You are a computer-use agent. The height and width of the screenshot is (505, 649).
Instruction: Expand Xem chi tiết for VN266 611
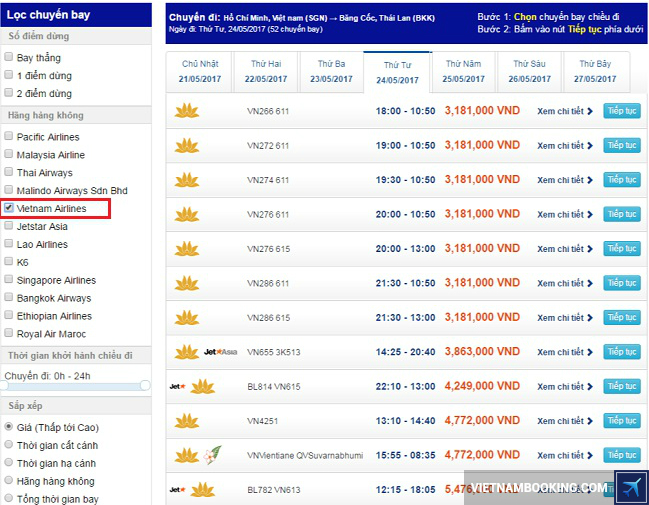pyautogui.click(x=565, y=111)
